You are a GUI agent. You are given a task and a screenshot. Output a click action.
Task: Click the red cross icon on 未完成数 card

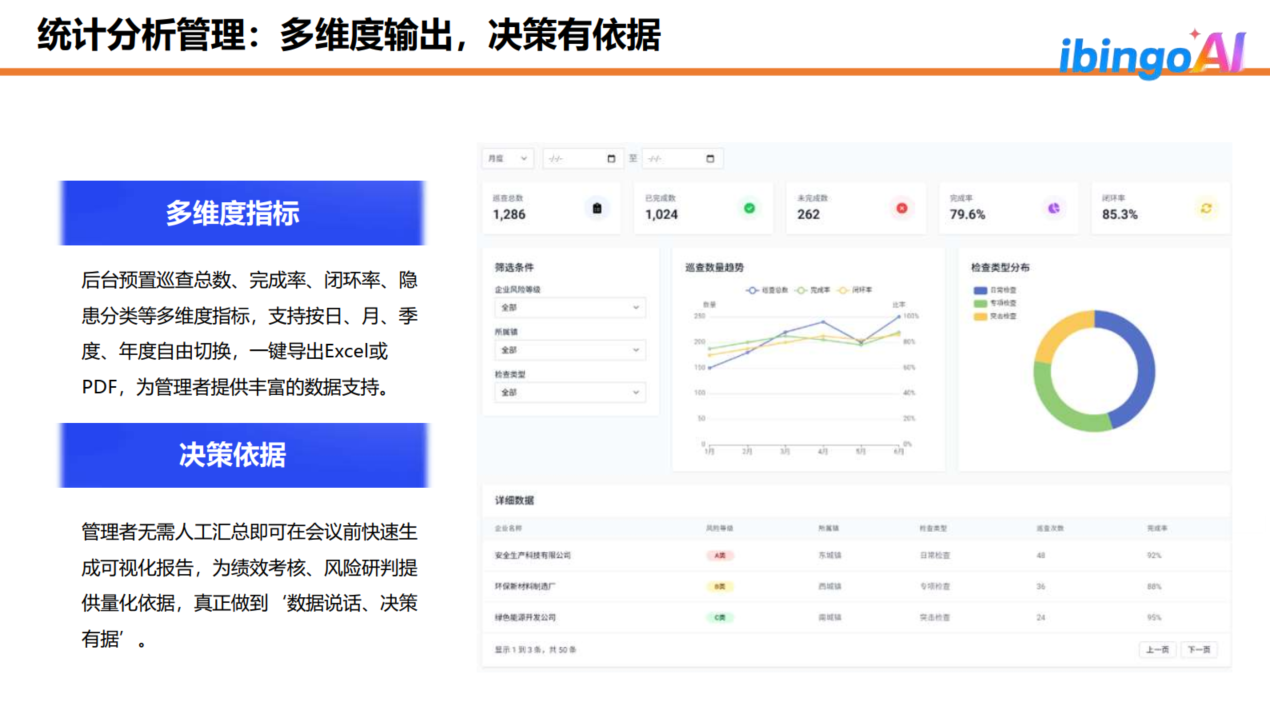coord(901,208)
